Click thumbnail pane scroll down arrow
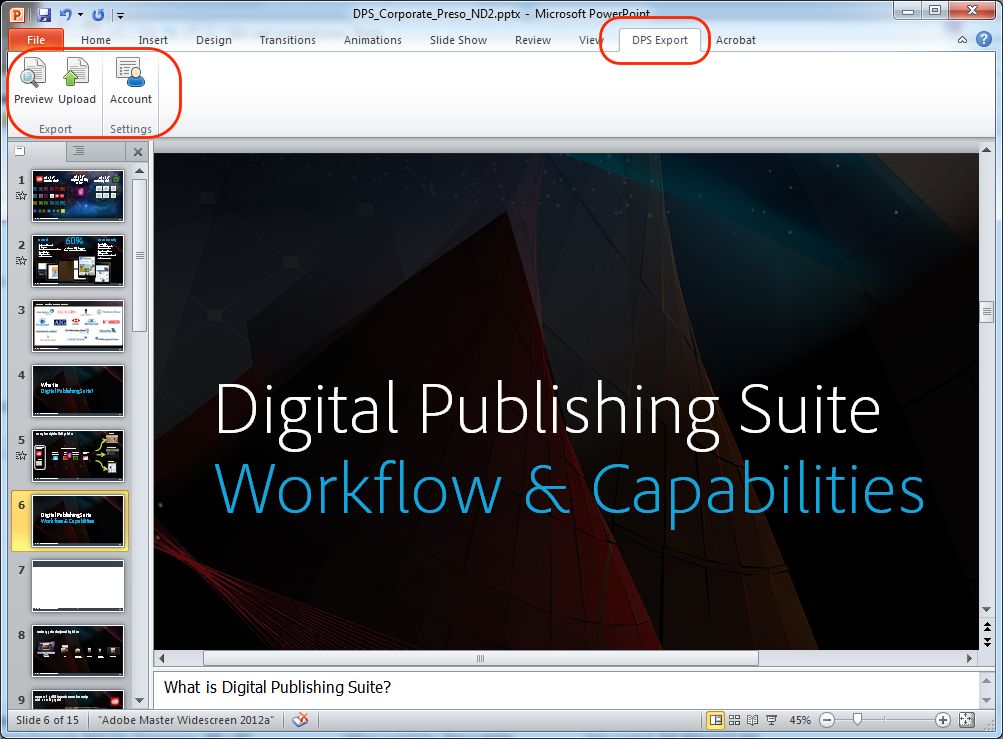The height and width of the screenshot is (739, 1003). pyautogui.click(x=139, y=701)
